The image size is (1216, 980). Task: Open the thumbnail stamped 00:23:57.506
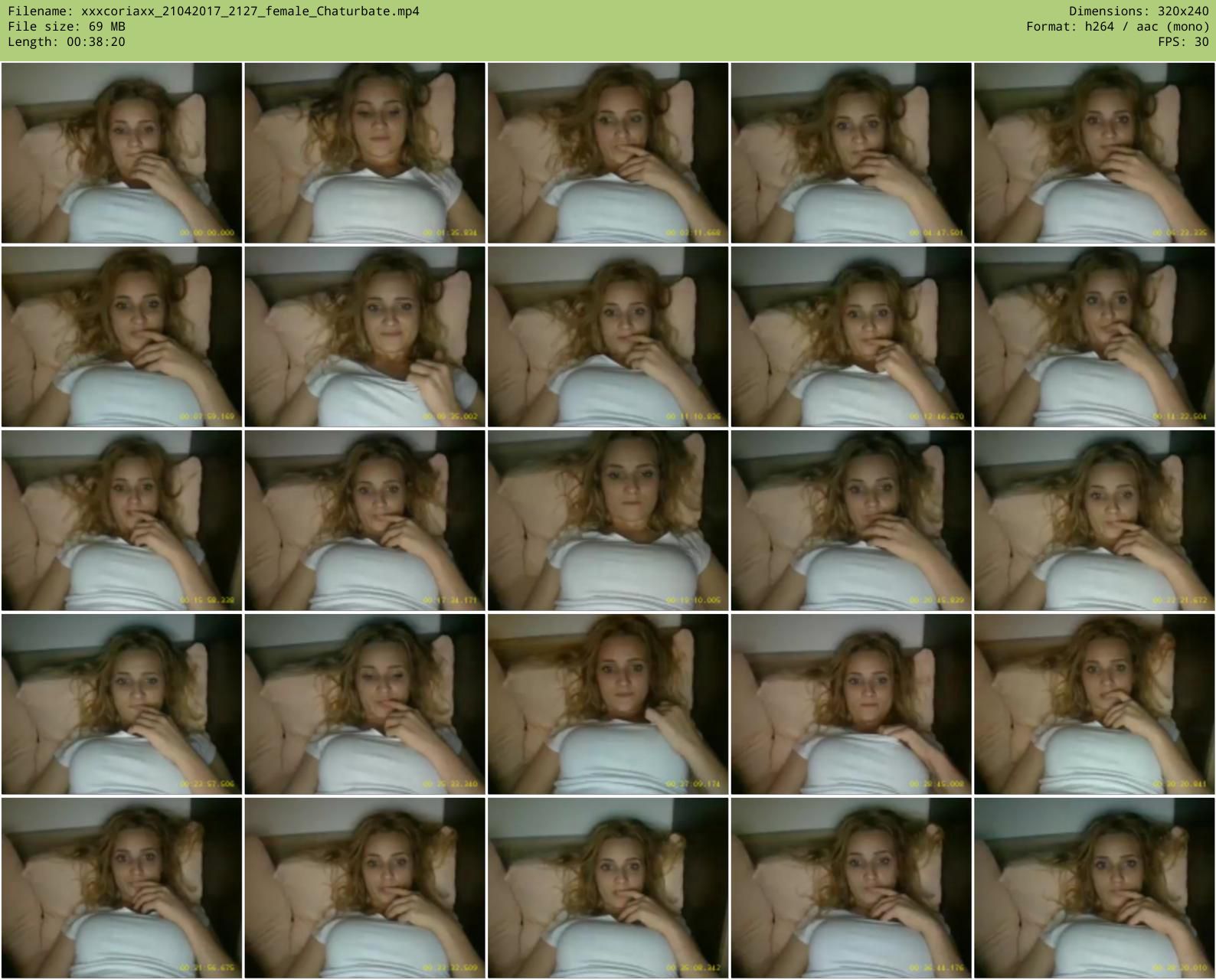pos(122,704)
